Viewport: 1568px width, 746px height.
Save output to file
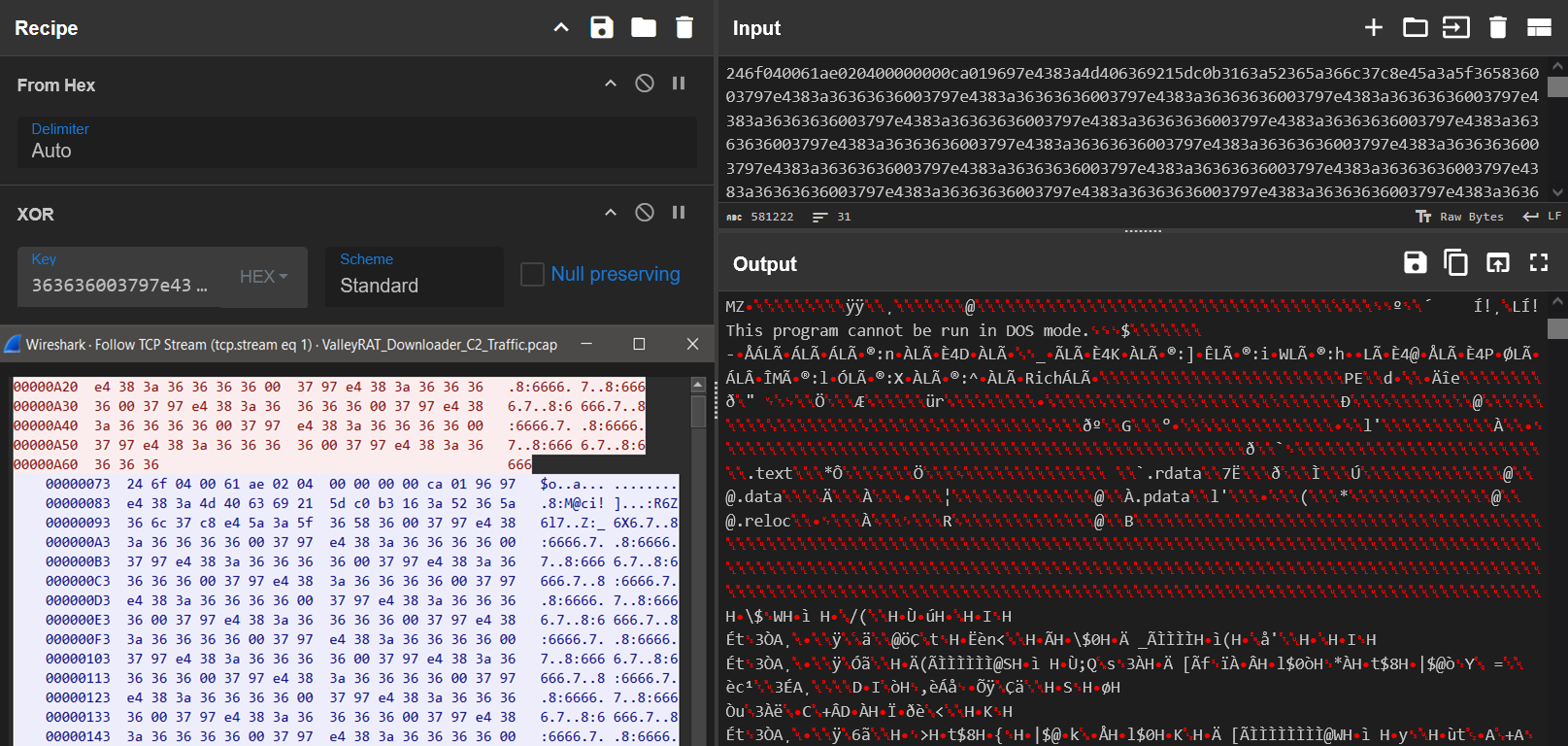[1416, 262]
